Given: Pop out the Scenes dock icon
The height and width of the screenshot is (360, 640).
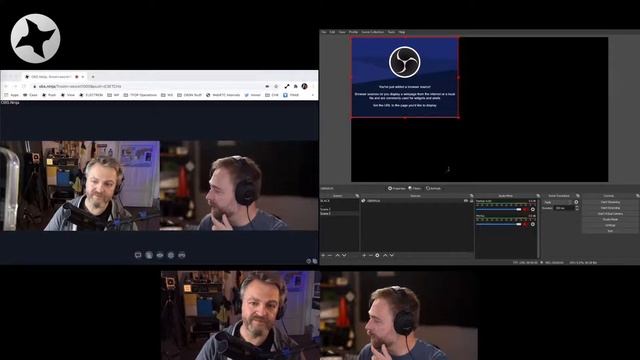Looking at the screenshot, I should click(x=357, y=196).
